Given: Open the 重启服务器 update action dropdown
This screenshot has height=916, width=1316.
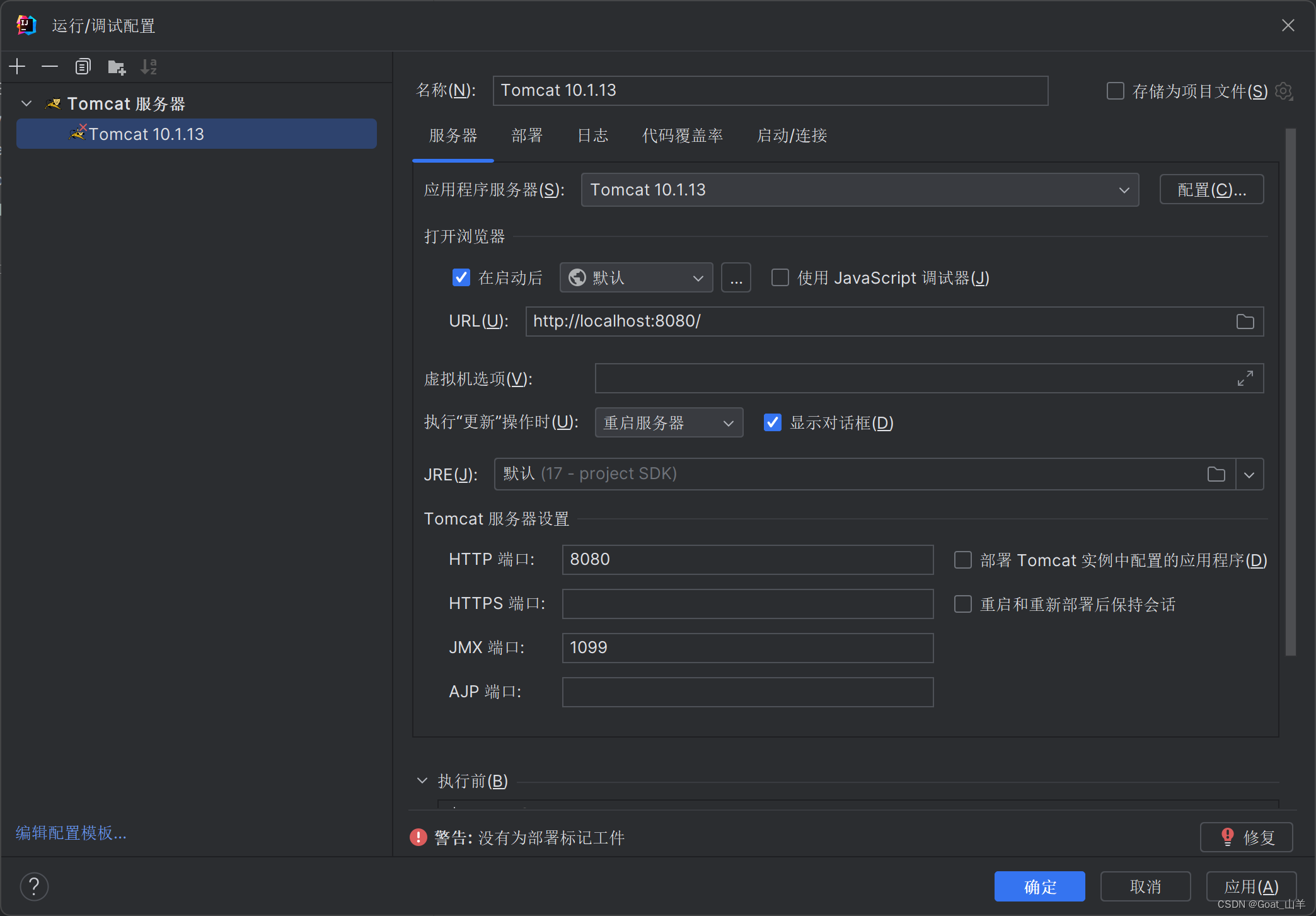Looking at the screenshot, I should 668,422.
